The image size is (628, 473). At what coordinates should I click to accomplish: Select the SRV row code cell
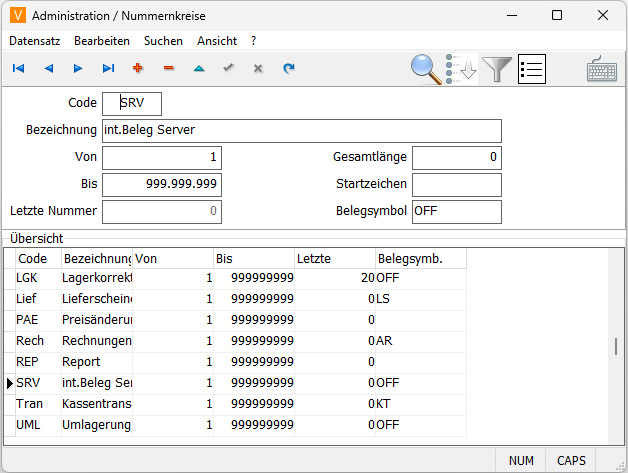coord(38,383)
